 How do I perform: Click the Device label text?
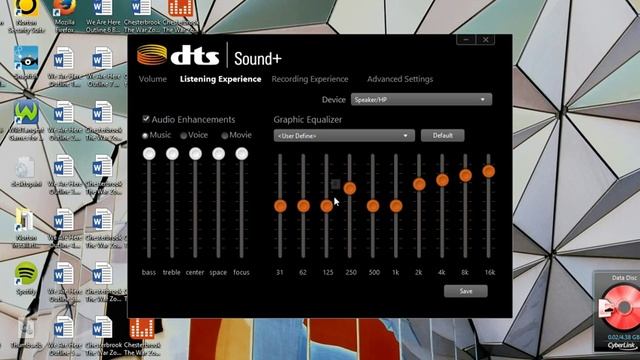pos(333,100)
